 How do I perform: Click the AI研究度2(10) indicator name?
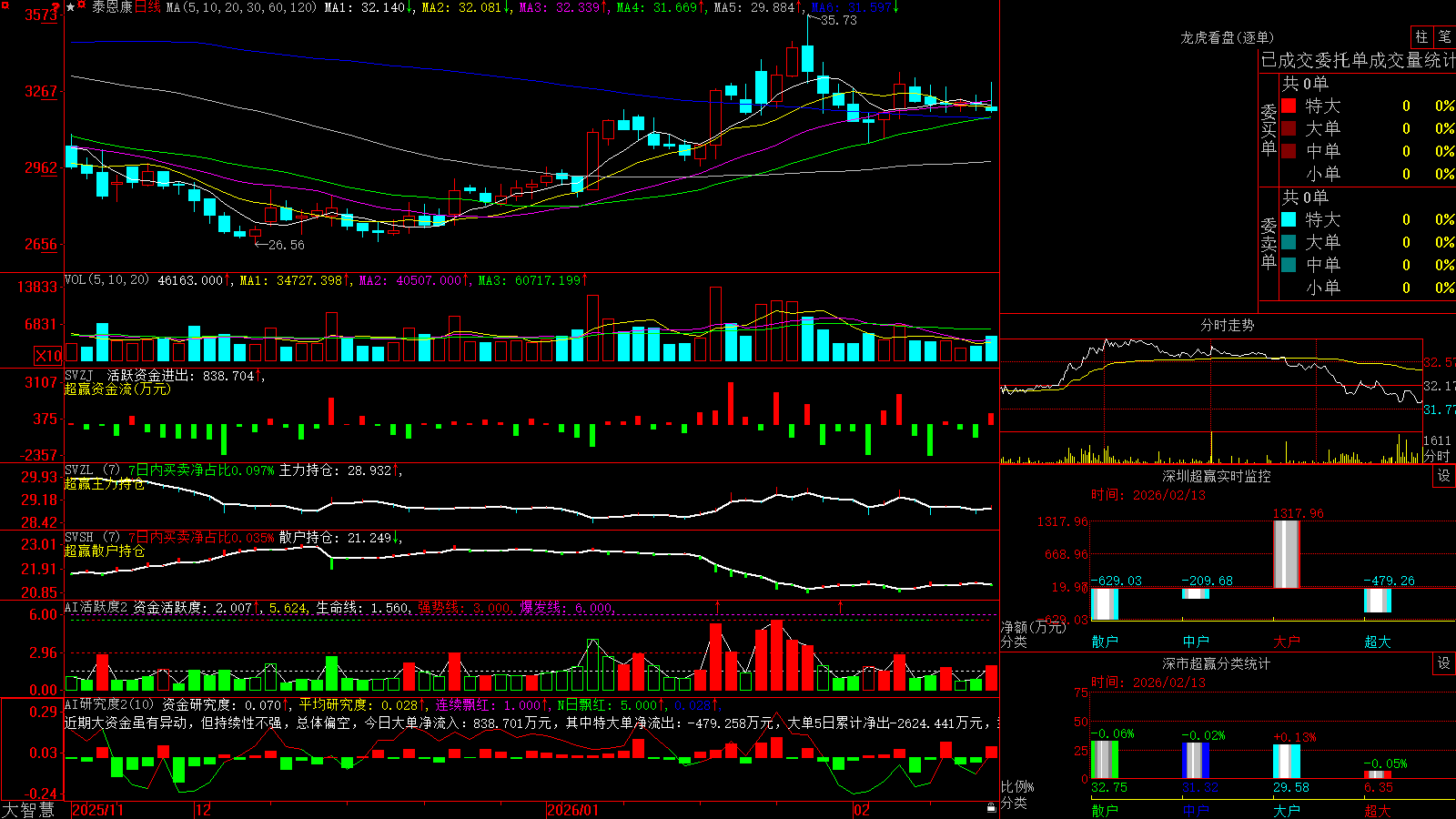(109, 704)
